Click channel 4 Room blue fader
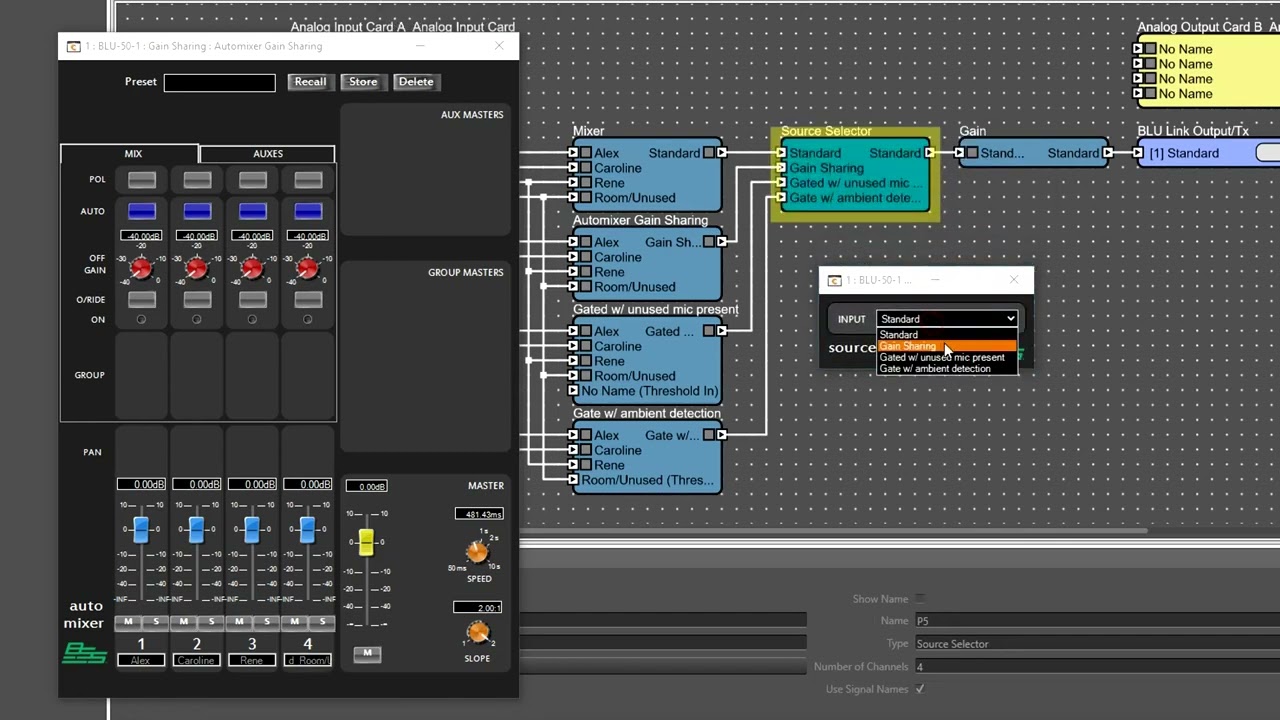The height and width of the screenshot is (720, 1280). click(307, 529)
